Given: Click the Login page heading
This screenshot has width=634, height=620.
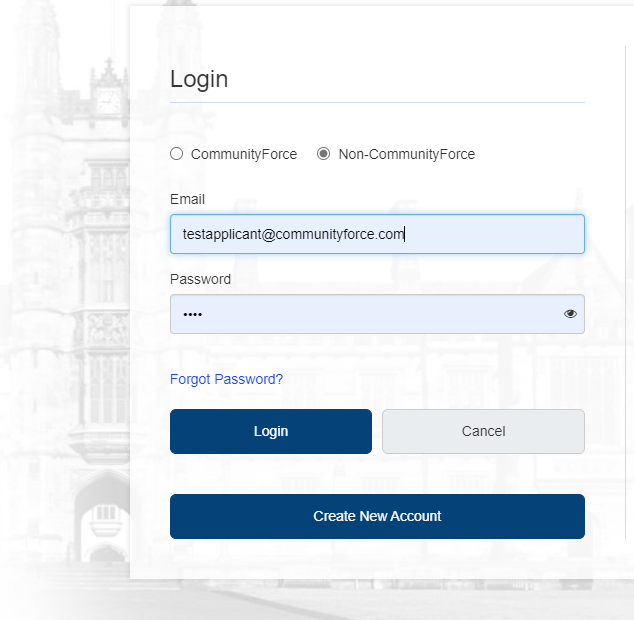Looking at the screenshot, I should (199, 79).
